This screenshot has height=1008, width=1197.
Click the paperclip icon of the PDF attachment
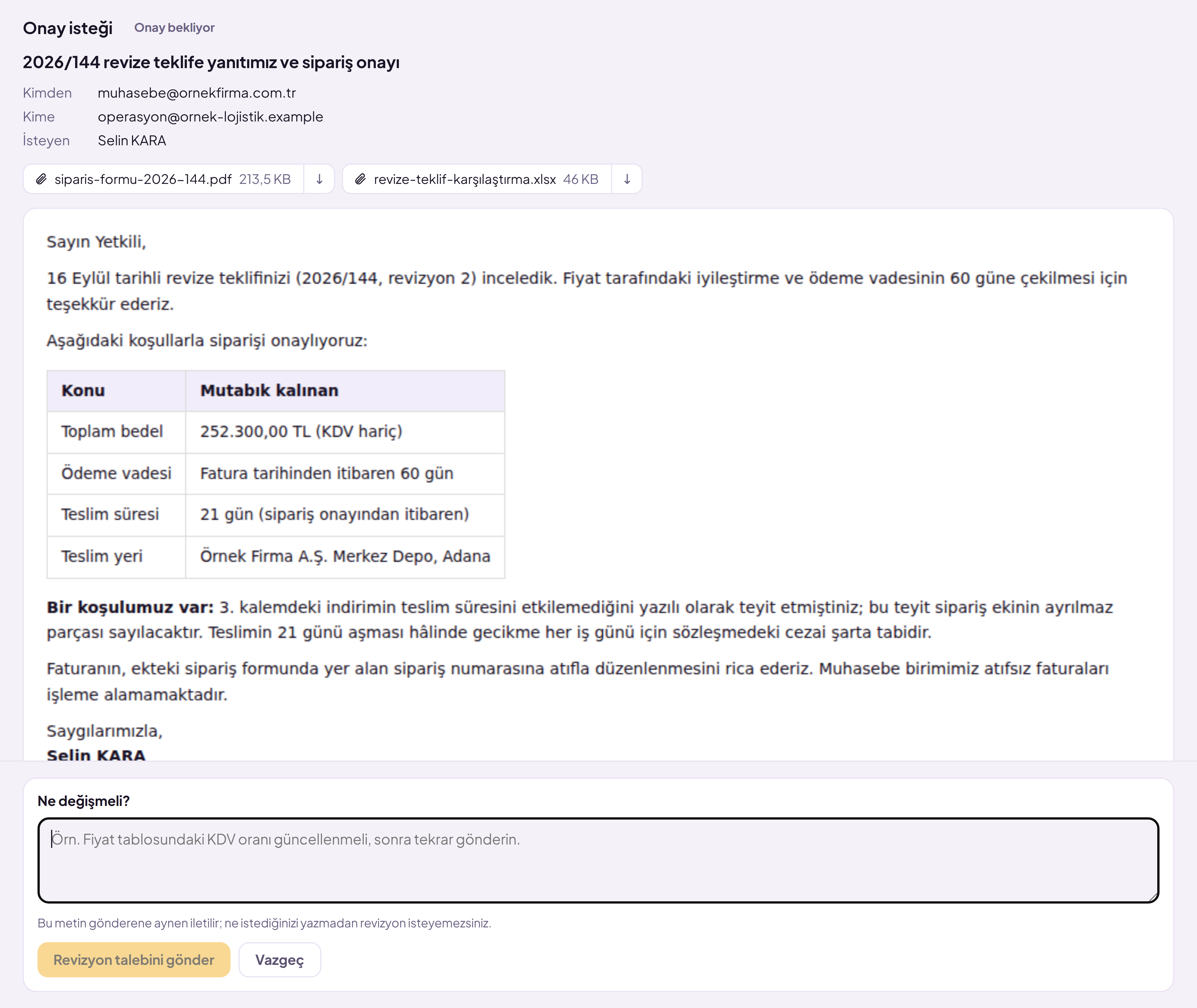[x=41, y=179]
